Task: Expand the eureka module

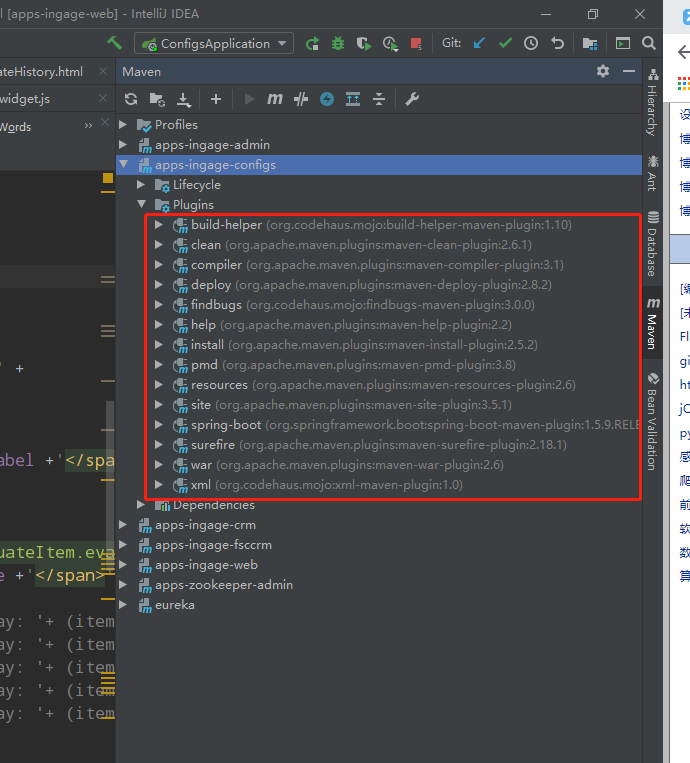Action: click(x=124, y=604)
